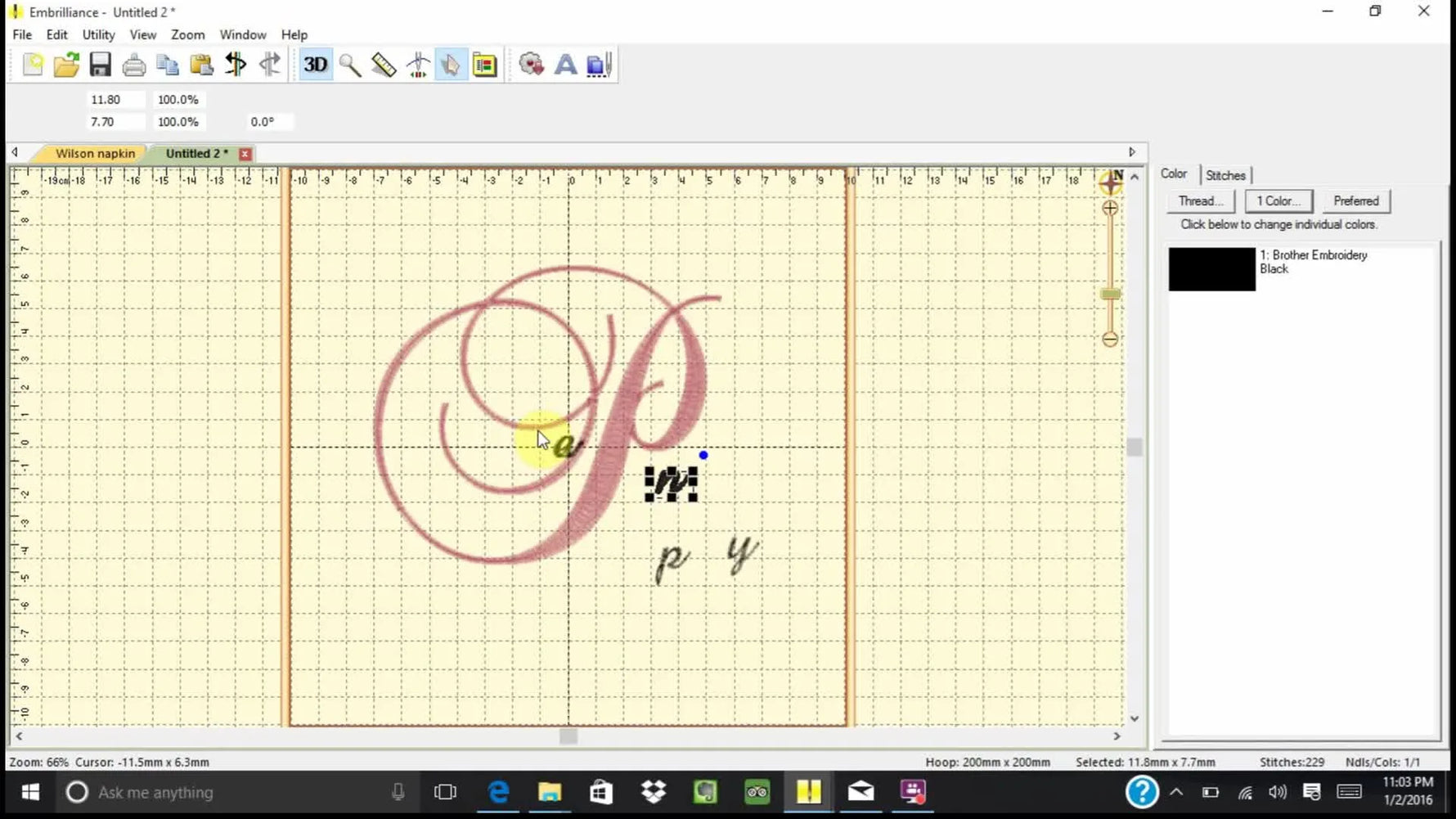Click the Undo arrow icon in the toolbar

tap(236, 65)
